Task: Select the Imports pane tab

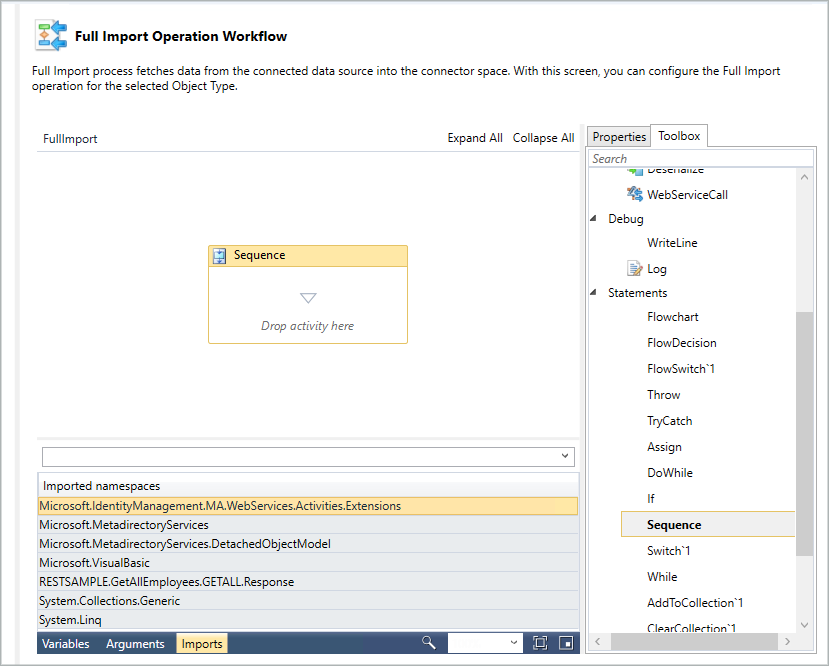Action: (202, 643)
